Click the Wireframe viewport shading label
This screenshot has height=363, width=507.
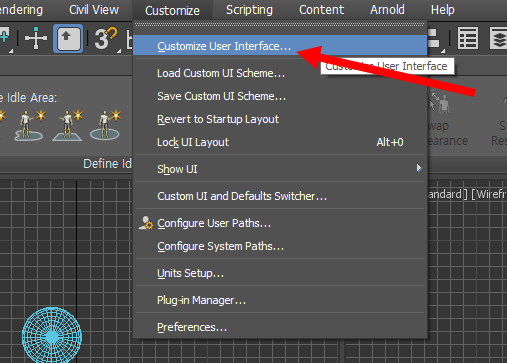[489, 194]
